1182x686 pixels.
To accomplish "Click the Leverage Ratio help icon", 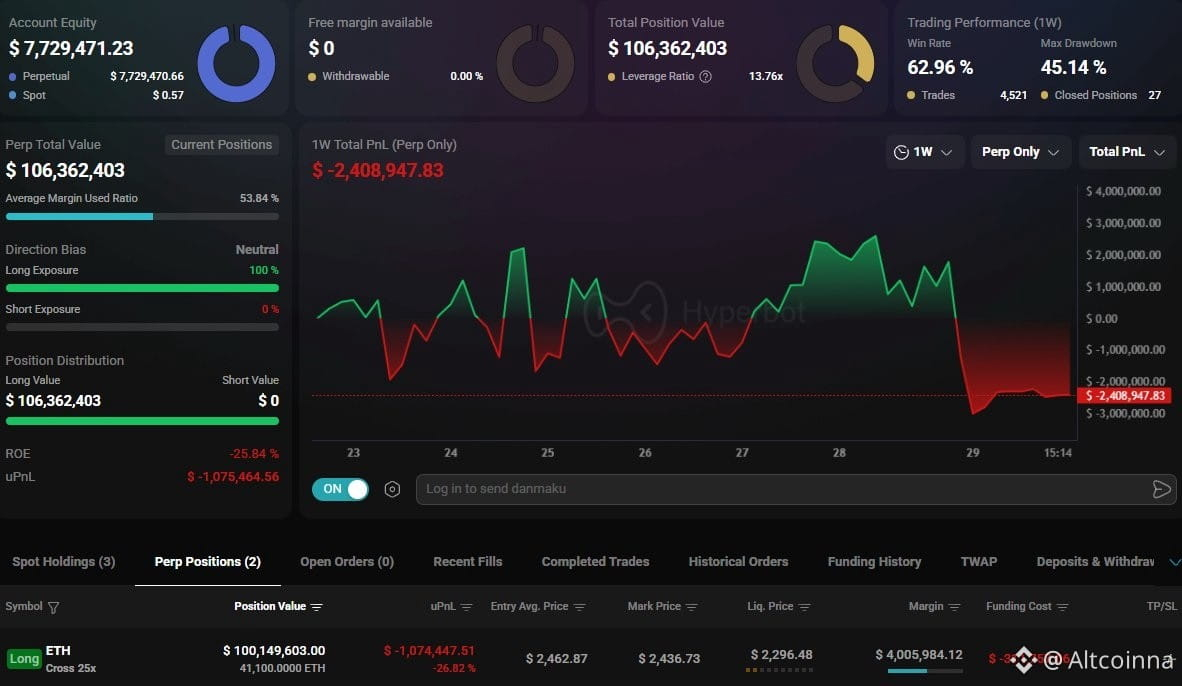I will [x=706, y=76].
